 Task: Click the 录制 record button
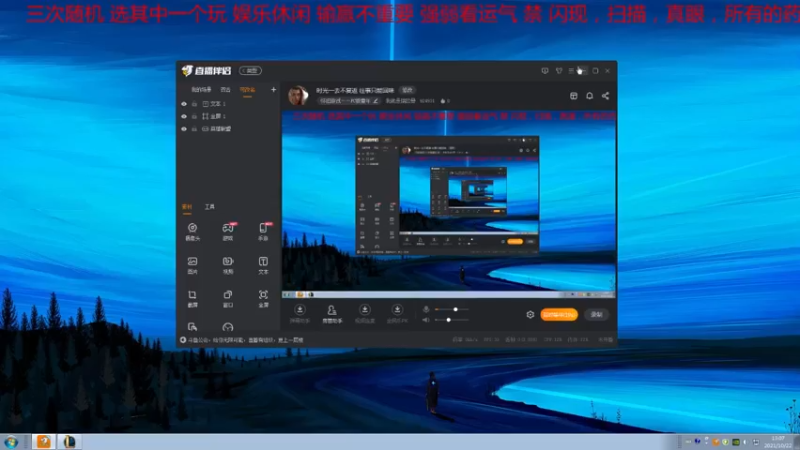(x=596, y=315)
